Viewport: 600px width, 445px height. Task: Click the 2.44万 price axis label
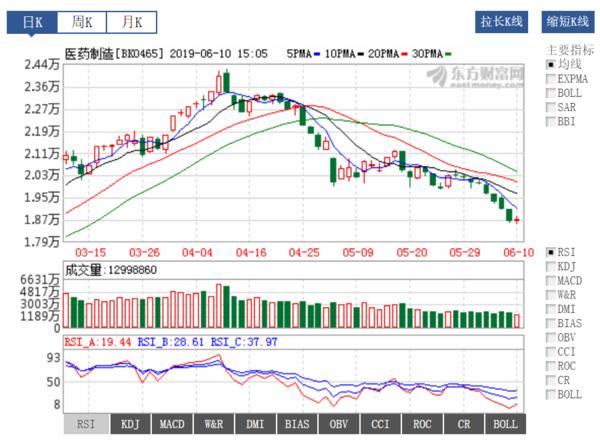[x=42, y=64]
